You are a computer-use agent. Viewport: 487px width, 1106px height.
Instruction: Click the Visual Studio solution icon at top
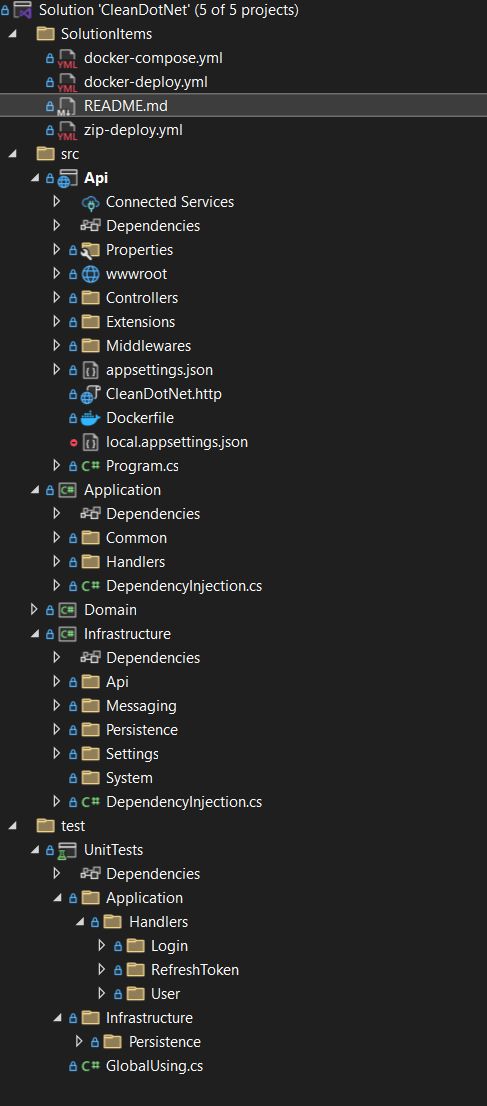[x=22, y=10]
